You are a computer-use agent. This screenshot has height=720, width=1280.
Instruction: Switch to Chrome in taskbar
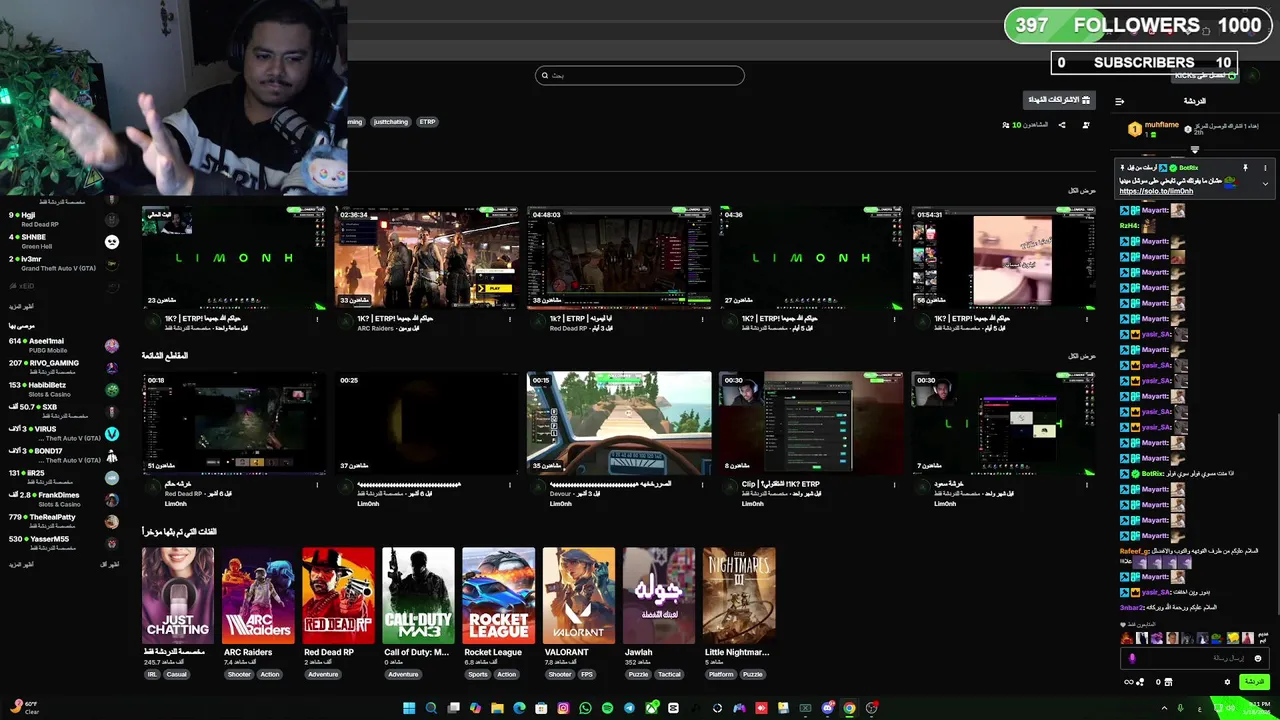point(849,708)
